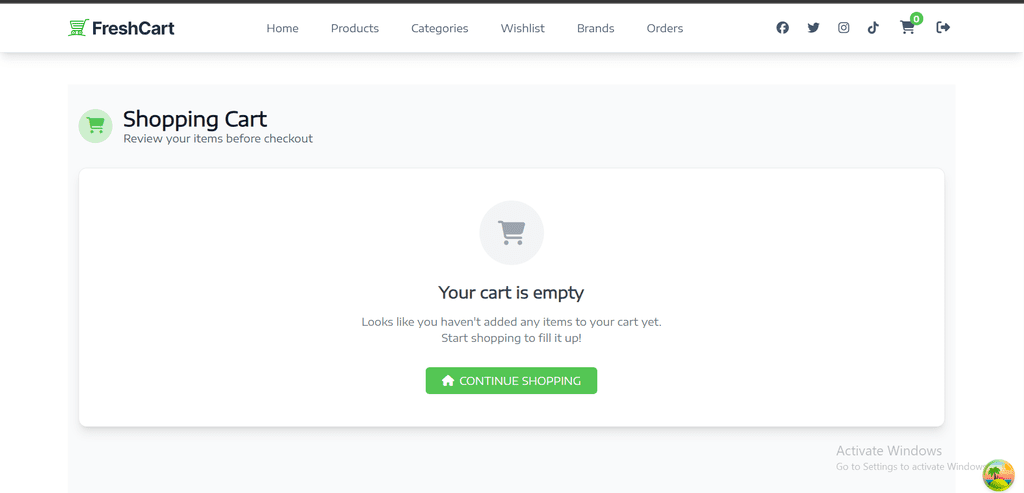Select Brands in the top navigation
The image size is (1024, 493).
[x=595, y=28]
